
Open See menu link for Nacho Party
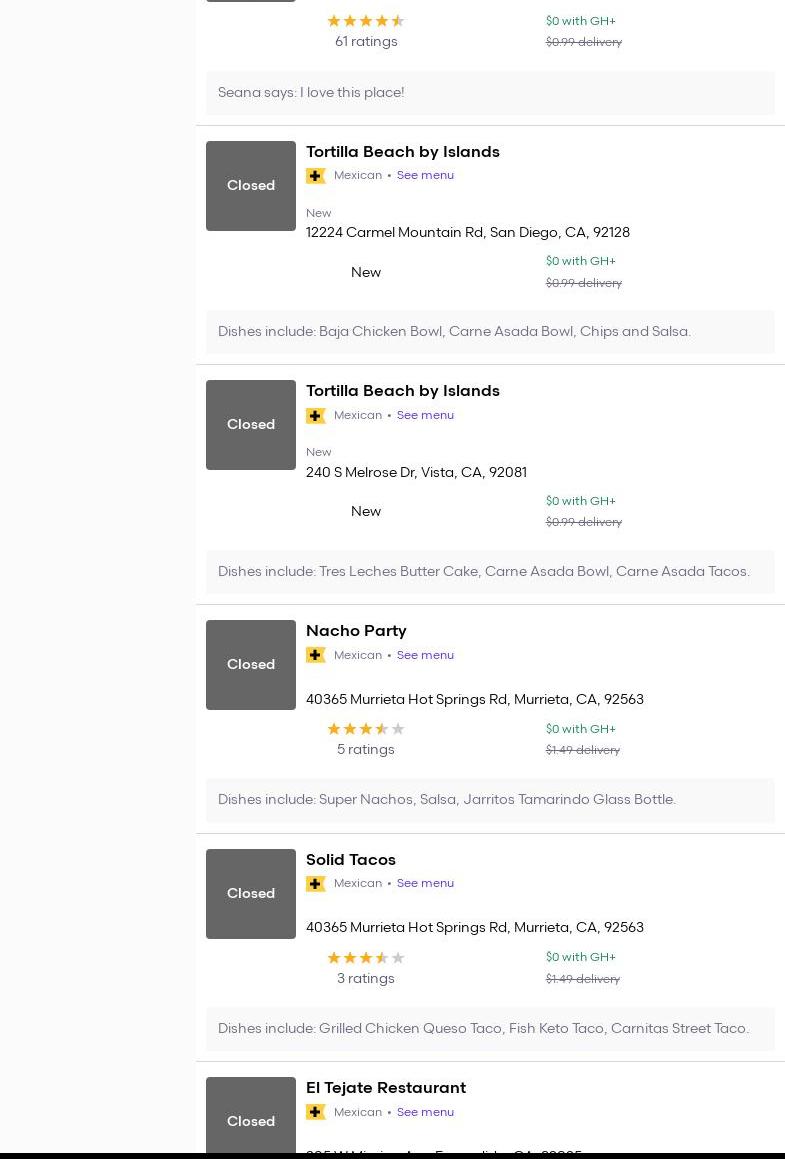point(425,655)
